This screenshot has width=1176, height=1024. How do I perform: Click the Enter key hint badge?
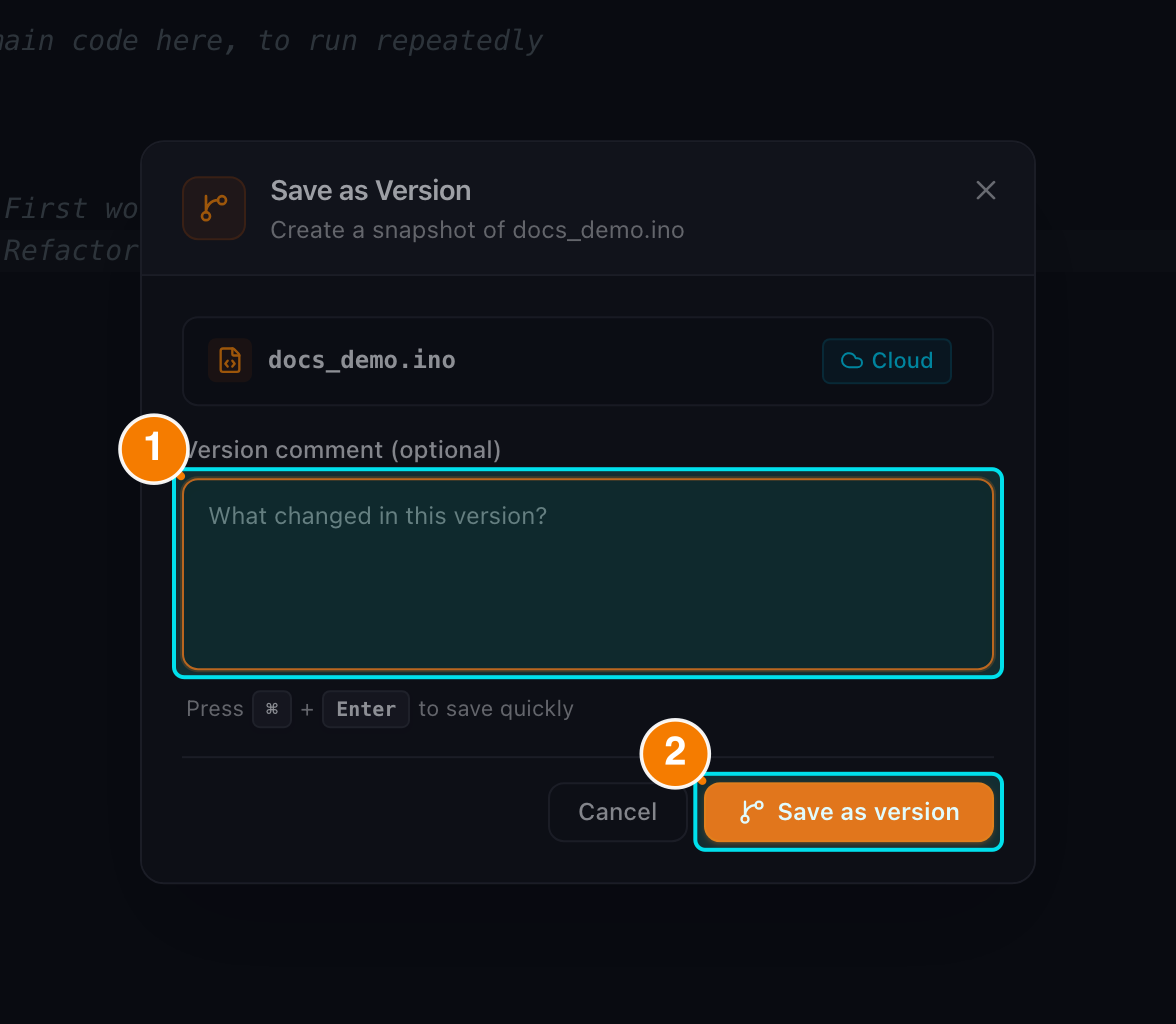[x=366, y=709]
